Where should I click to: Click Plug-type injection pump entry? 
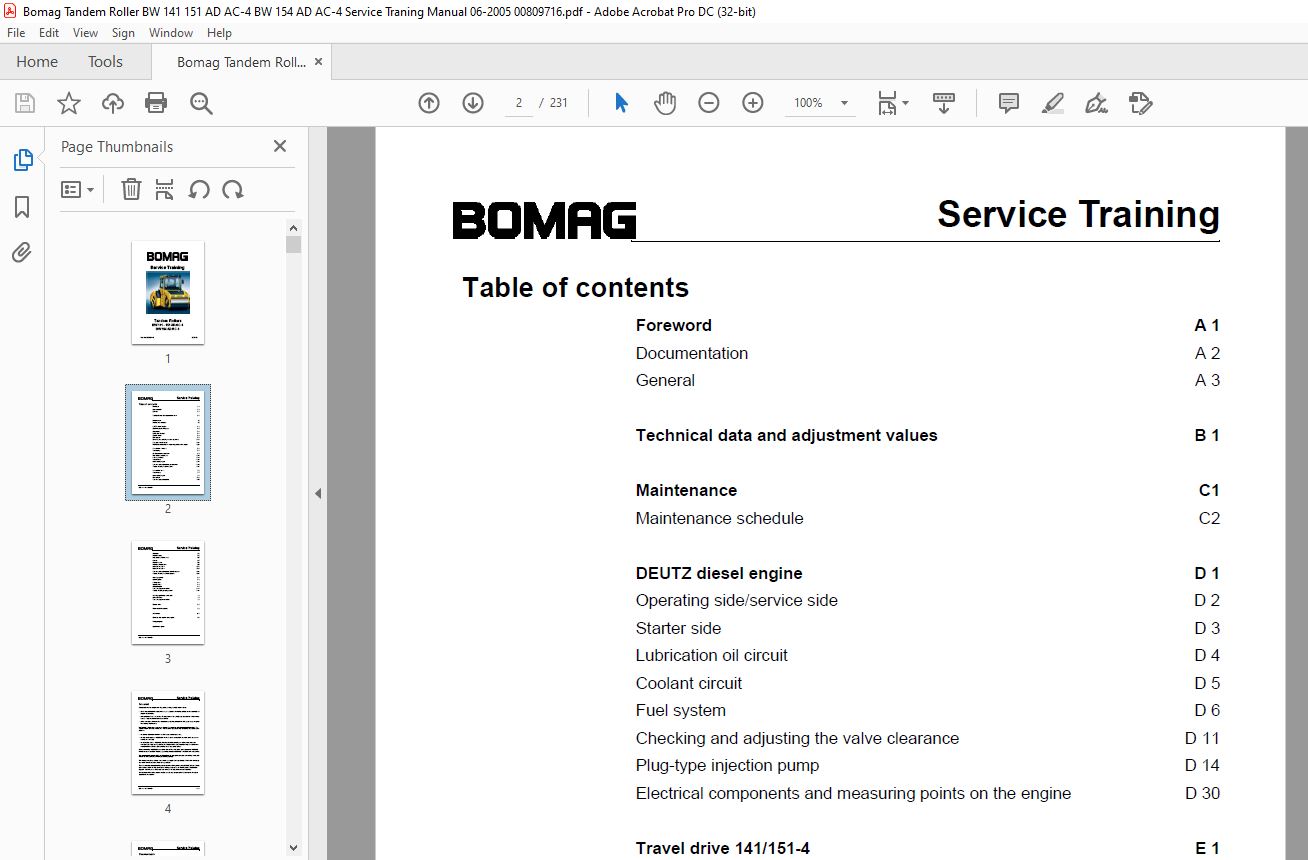tap(728, 765)
